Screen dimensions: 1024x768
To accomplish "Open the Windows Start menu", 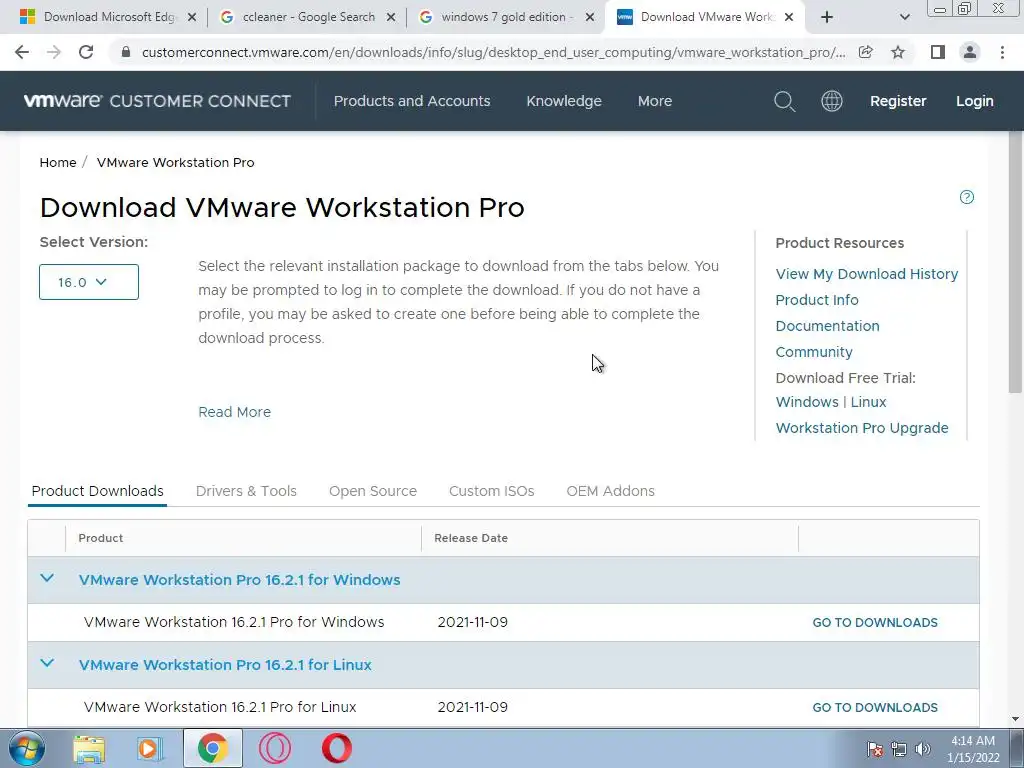I will click(x=27, y=748).
